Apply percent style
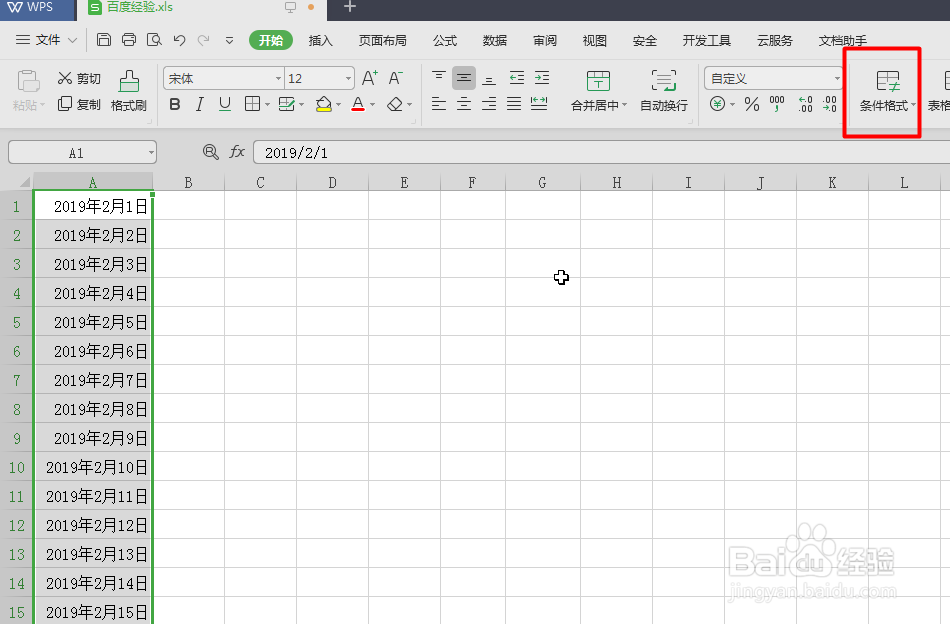This screenshot has width=950, height=624. [752, 104]
